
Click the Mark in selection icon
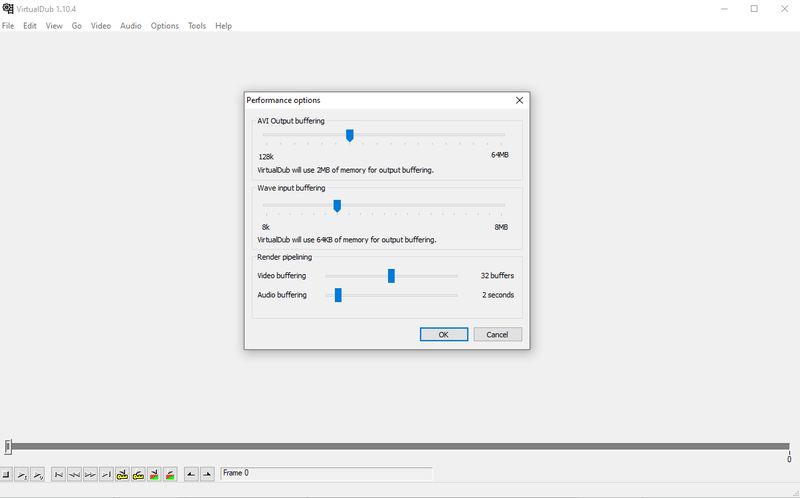pos(191,474)
